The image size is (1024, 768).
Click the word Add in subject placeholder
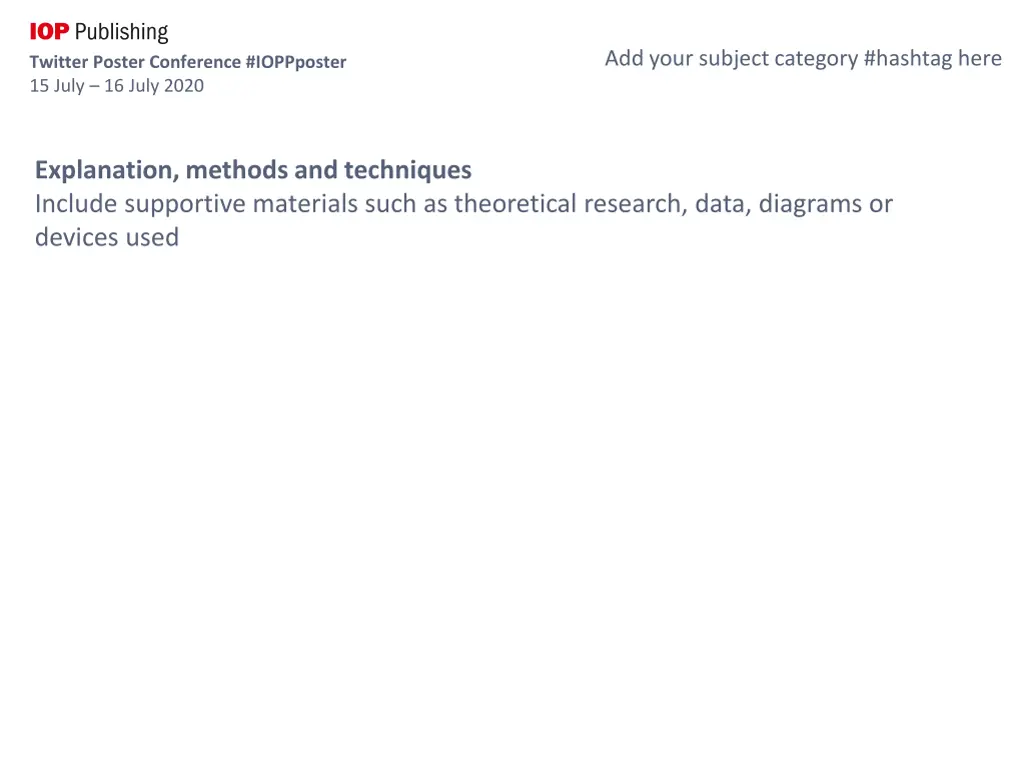click(x=624, y=58)
